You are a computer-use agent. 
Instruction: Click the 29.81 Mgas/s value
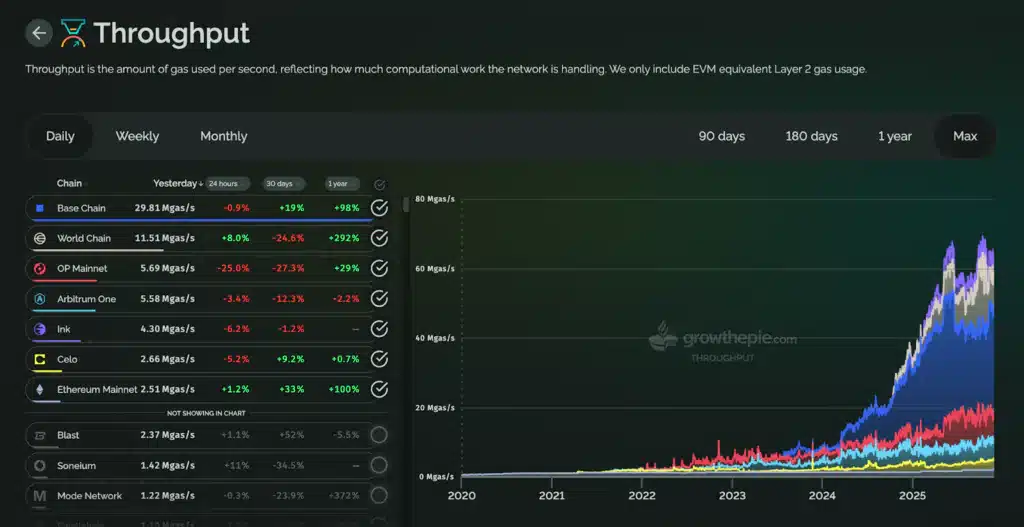coord(165,208)
